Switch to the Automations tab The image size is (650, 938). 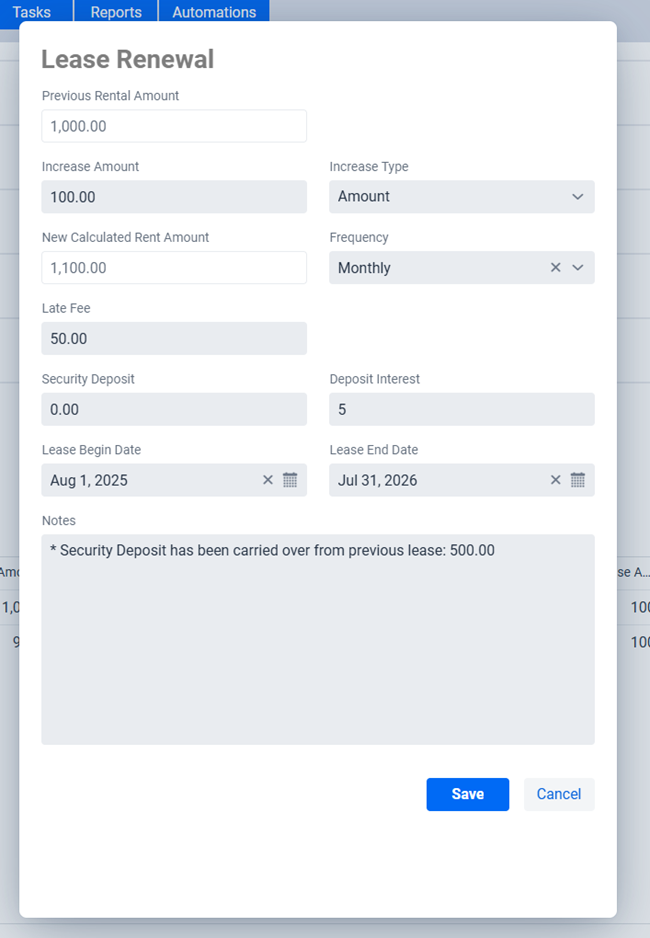click(214, 12)
